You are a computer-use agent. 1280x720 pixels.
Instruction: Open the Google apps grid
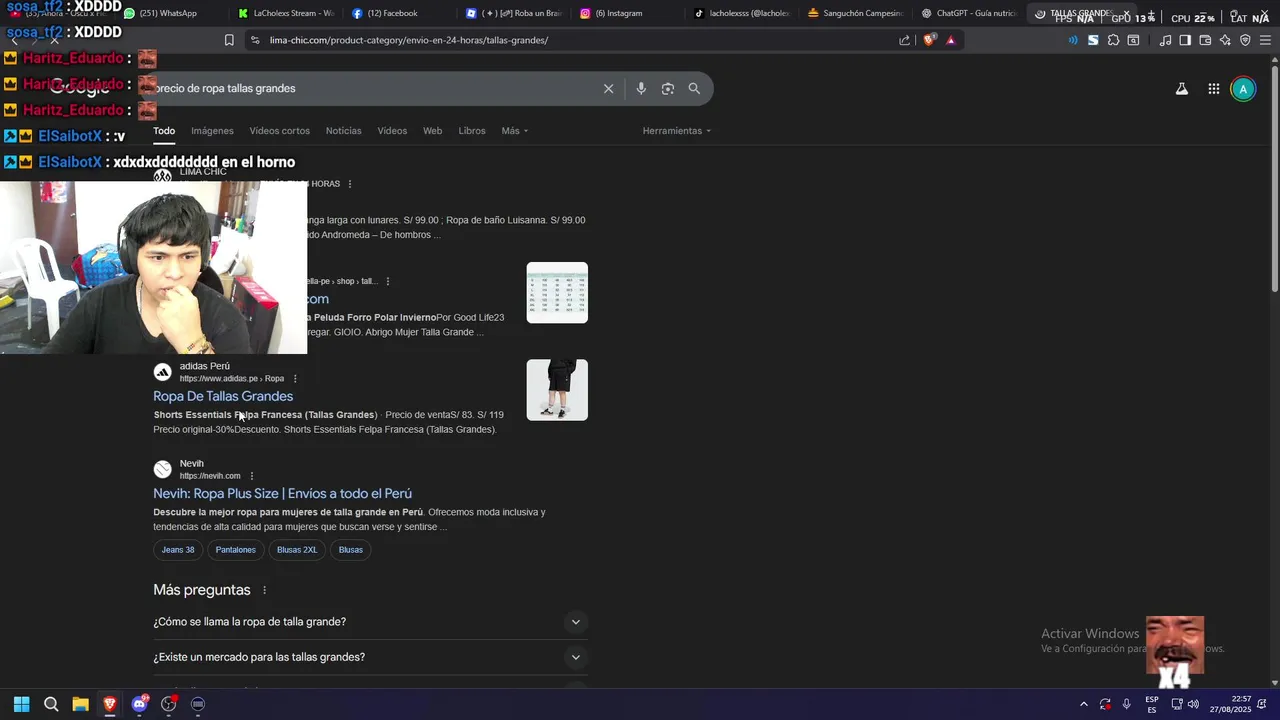pyautogui.click(x=1213, y=89)
